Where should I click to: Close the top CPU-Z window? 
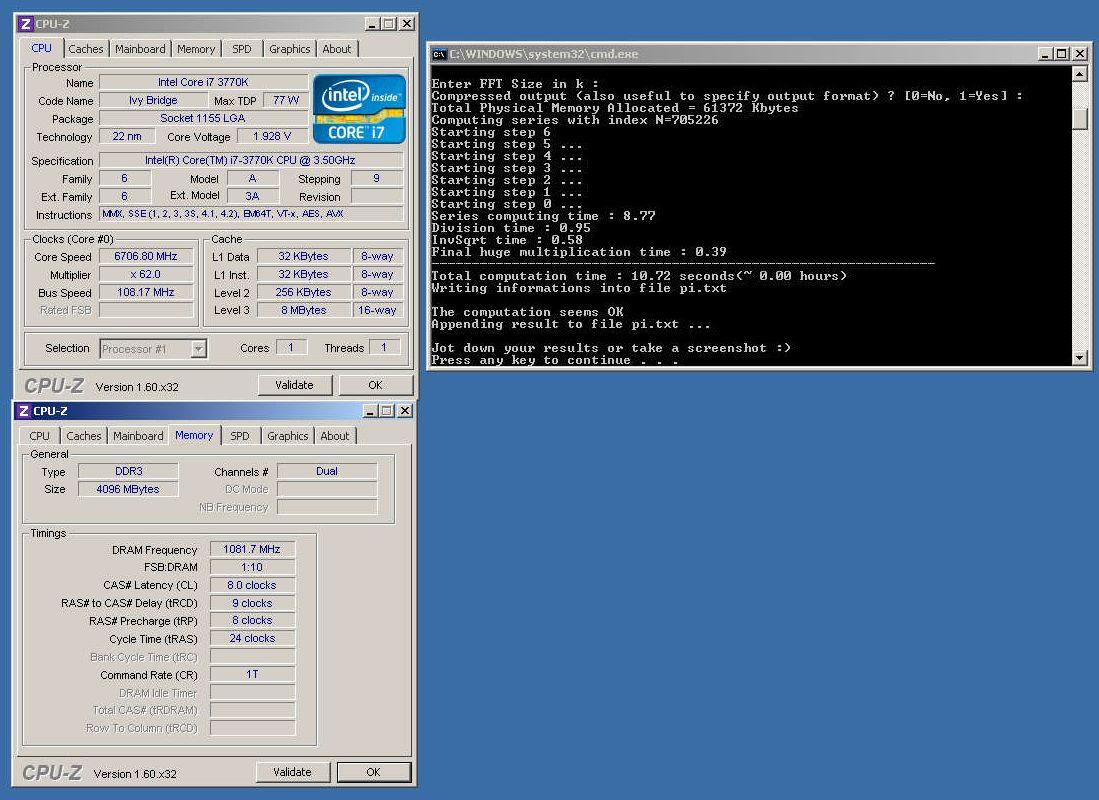(x=407, y=24)
